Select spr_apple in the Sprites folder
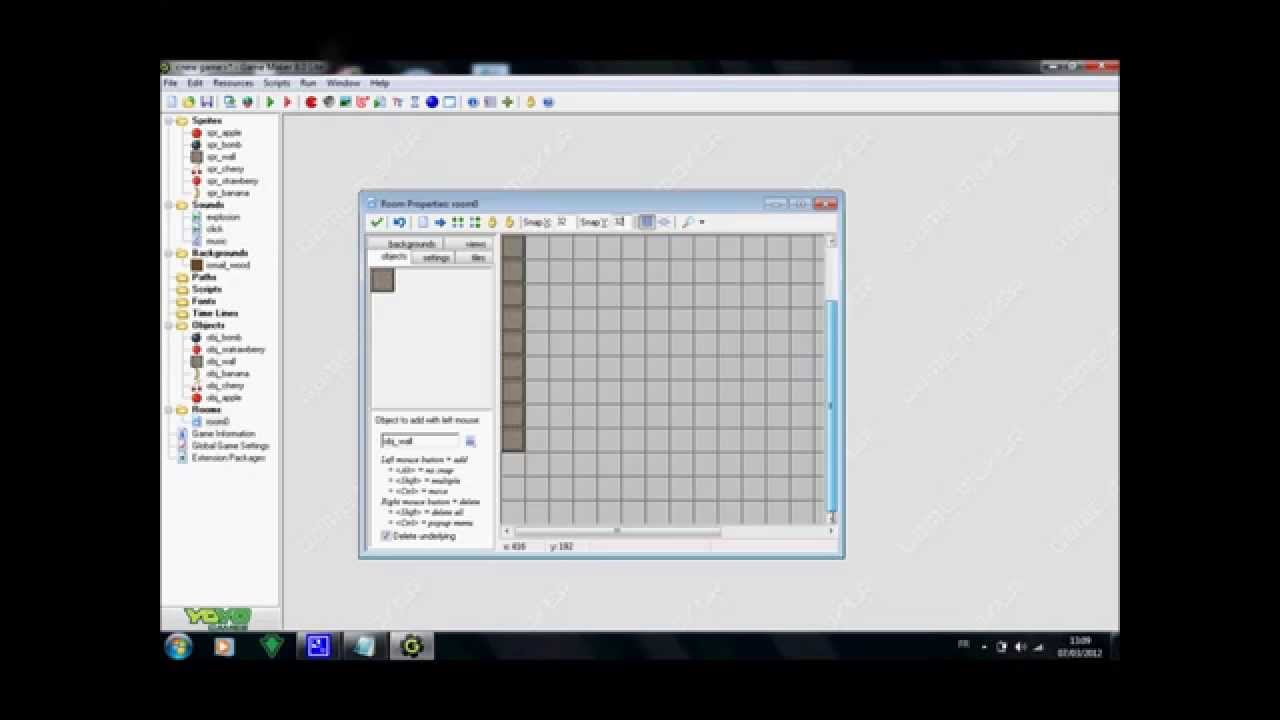The image size is (1280, 720). click(x=223, y=133)
